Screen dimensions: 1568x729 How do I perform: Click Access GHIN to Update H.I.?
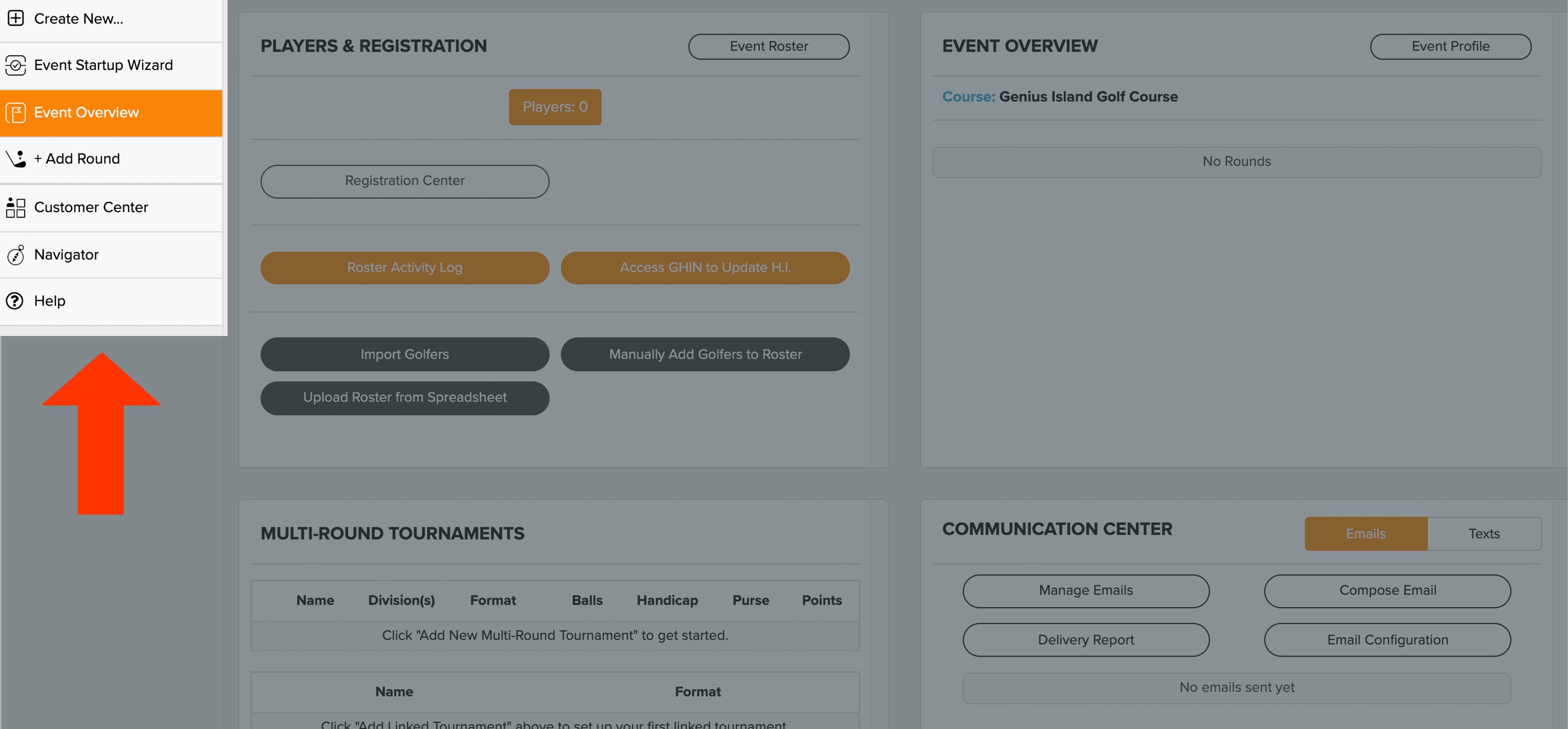705,268
